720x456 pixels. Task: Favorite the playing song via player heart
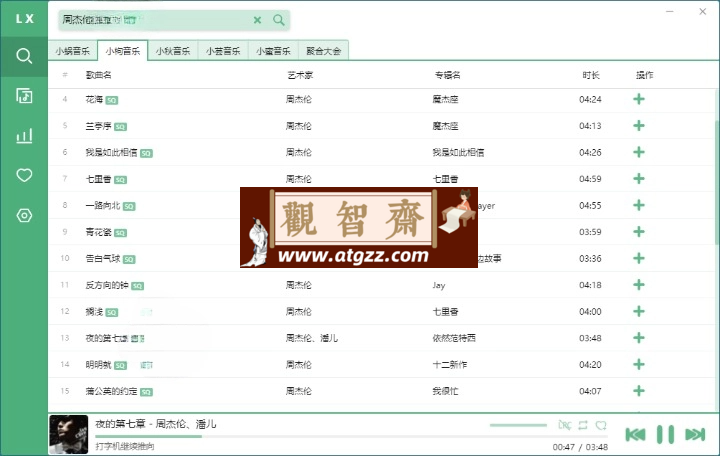(x=601, y=425)
